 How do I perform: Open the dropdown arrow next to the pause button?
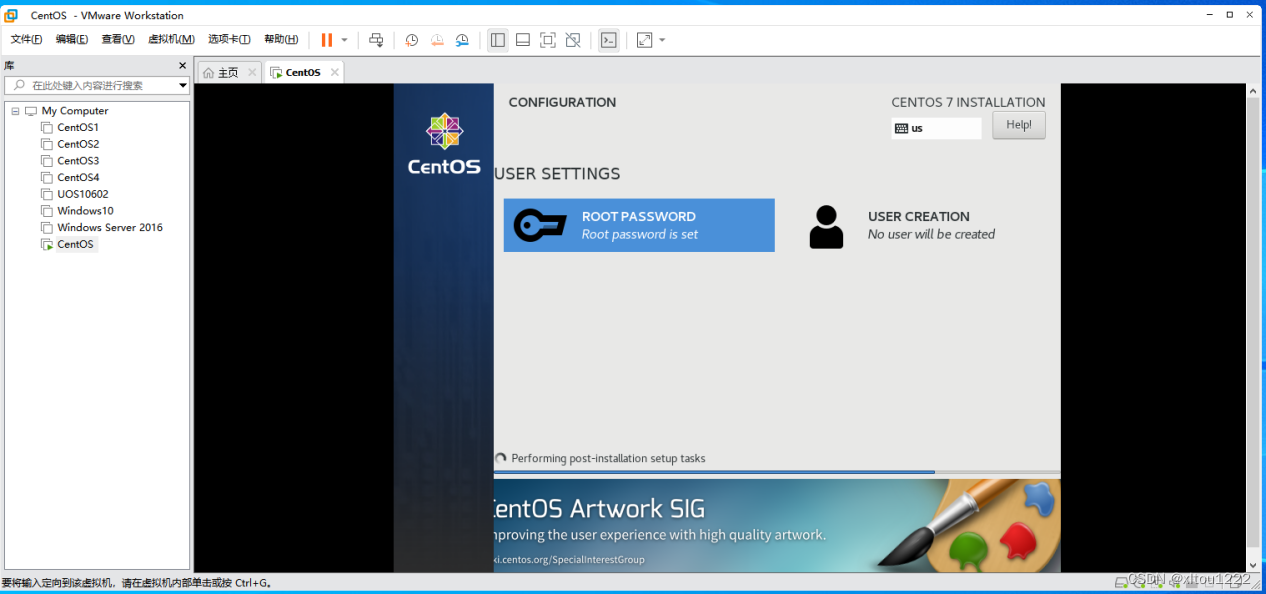344,40
